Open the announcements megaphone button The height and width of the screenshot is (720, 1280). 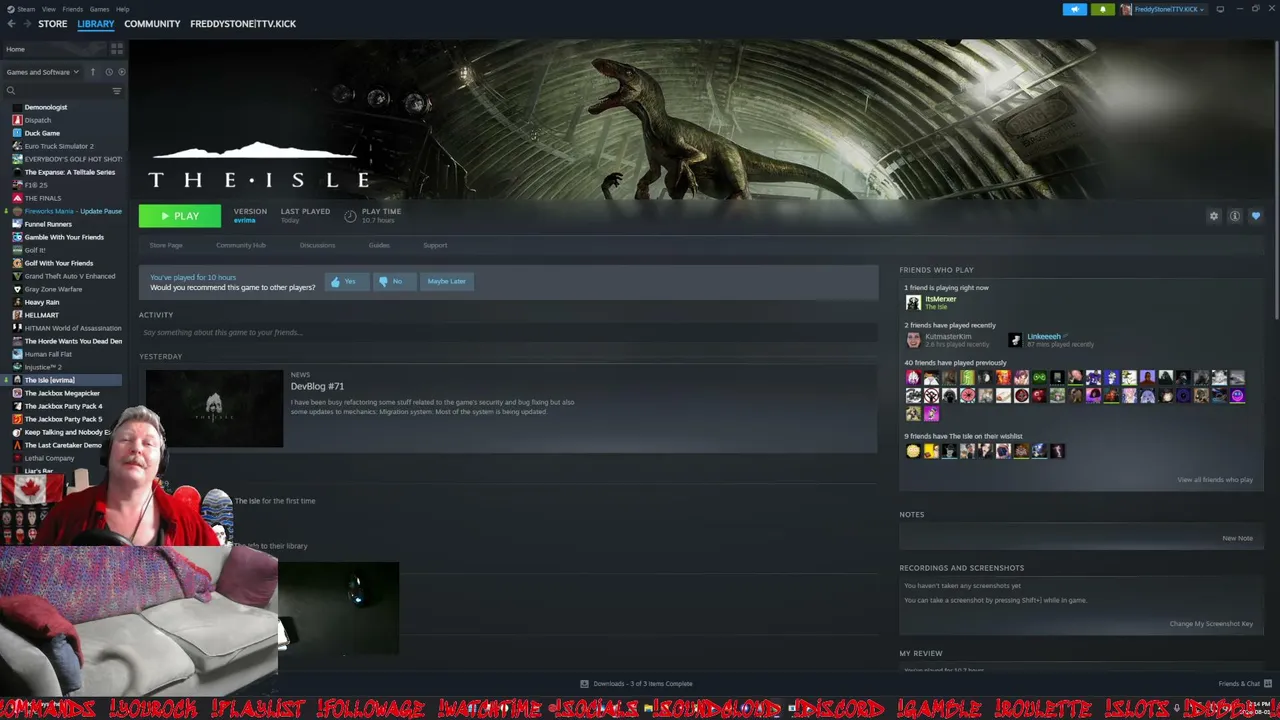1075,9
